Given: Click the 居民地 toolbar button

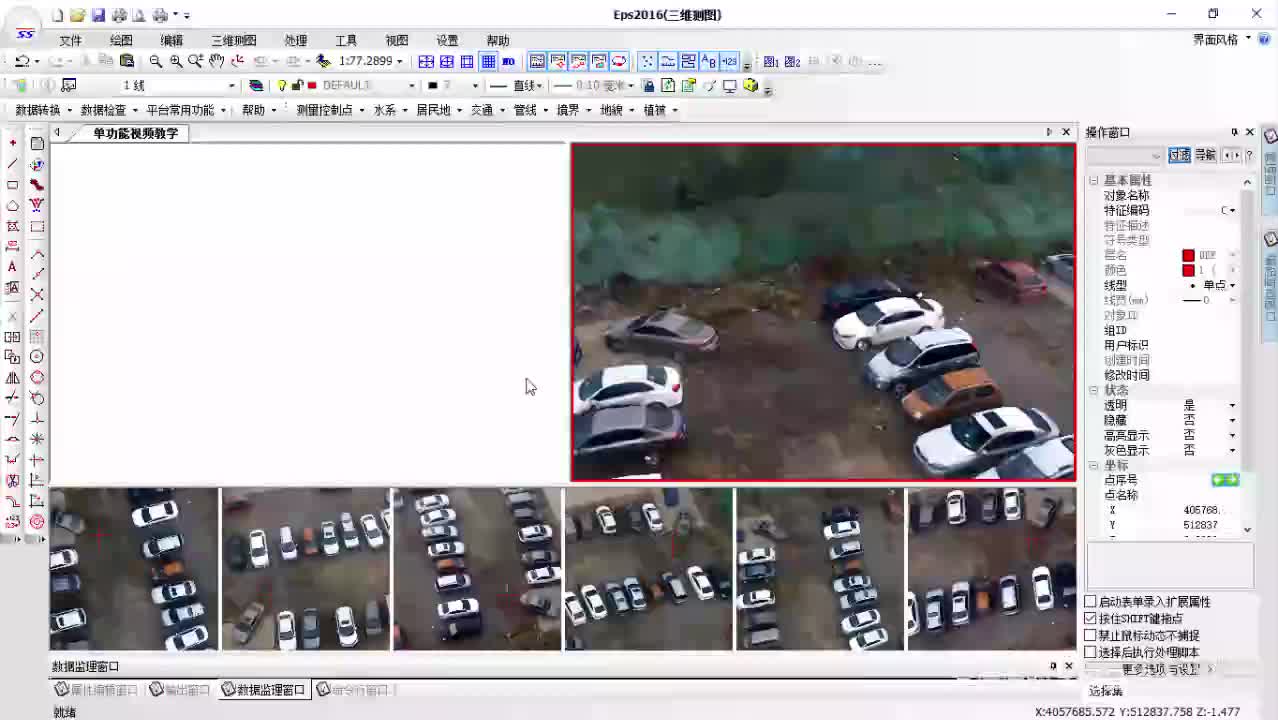Looking at the screenshot, I should coord(434,110).
